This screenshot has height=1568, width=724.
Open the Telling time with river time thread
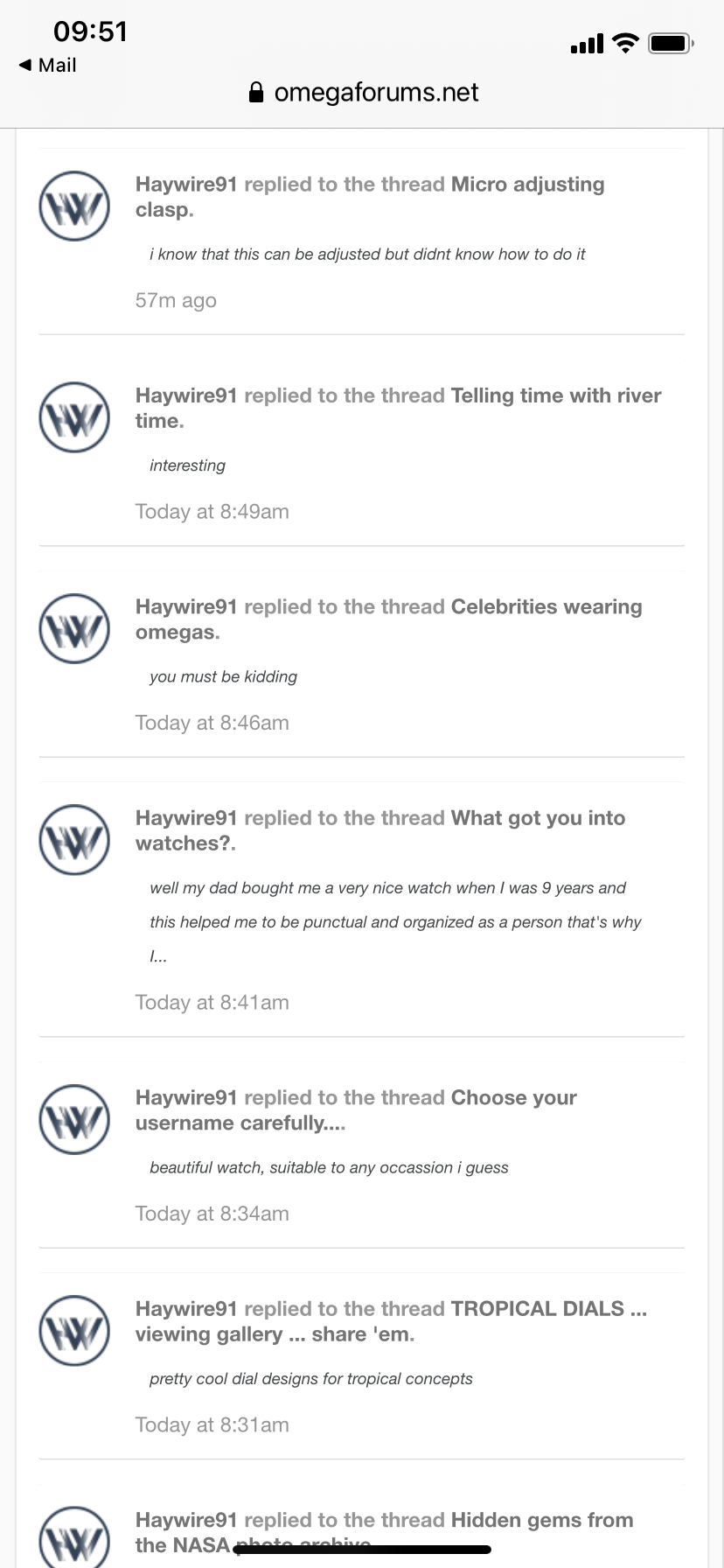tap(555, 395)
